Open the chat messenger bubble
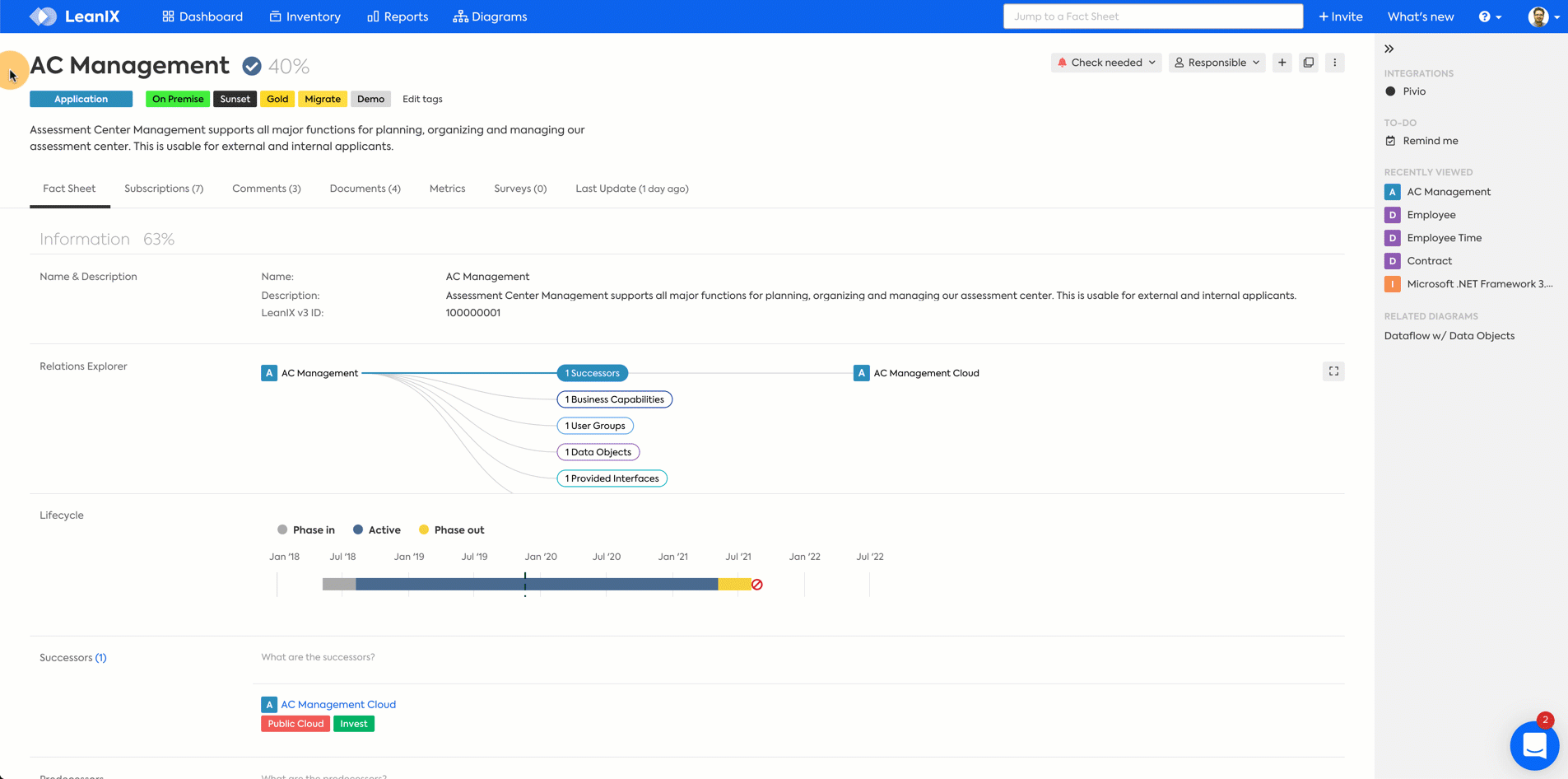 (x=1534, y=745)
